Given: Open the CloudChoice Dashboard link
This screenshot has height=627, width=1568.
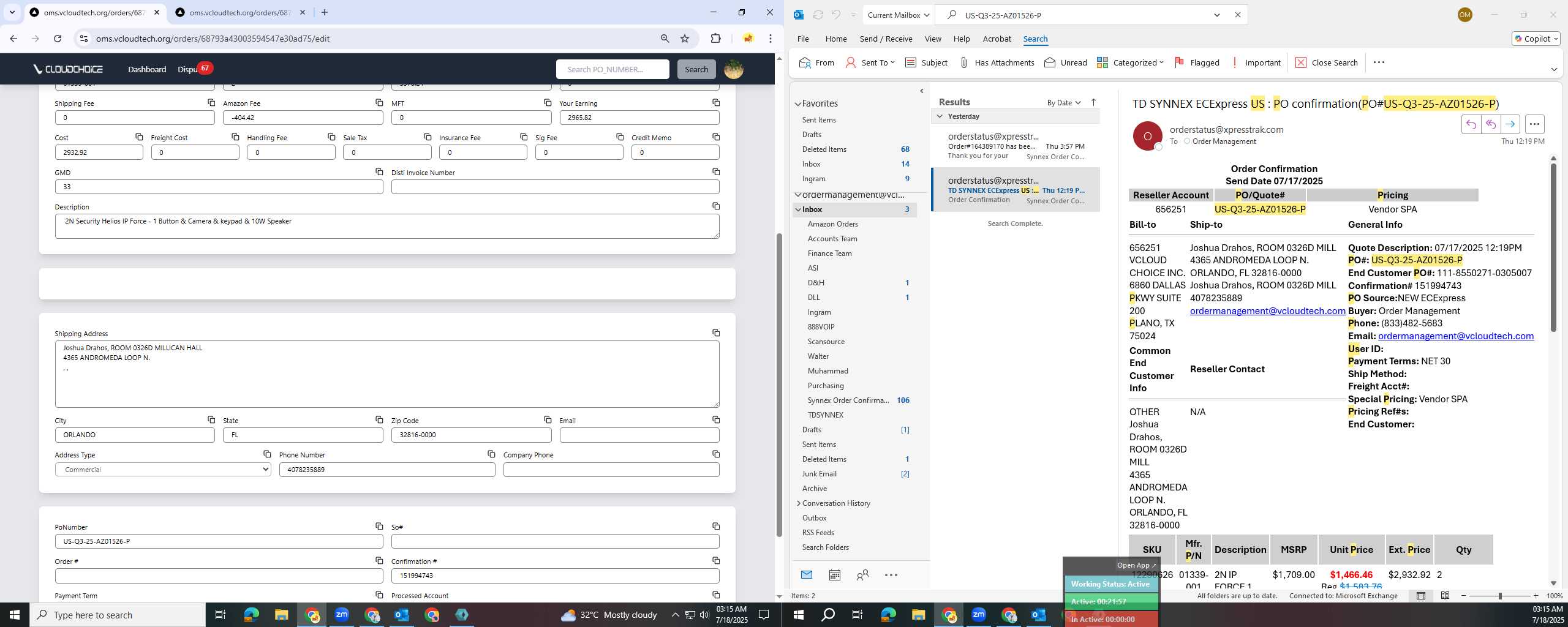Looking at the screenshot, I should (147, 69).
